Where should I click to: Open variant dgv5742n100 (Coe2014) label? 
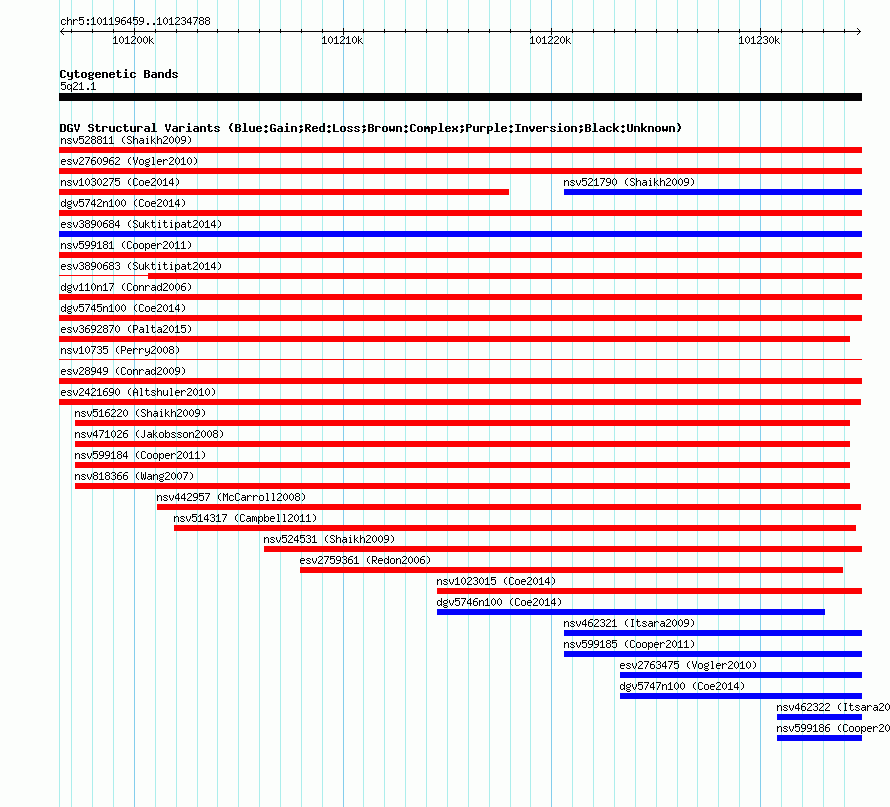pos(123,203)
